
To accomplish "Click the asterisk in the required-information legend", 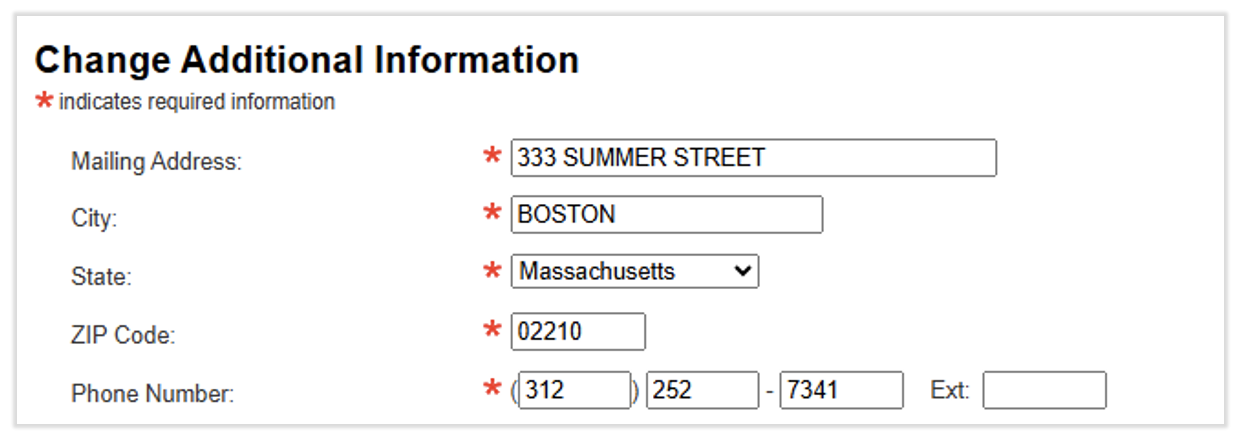I will (44, 101).
